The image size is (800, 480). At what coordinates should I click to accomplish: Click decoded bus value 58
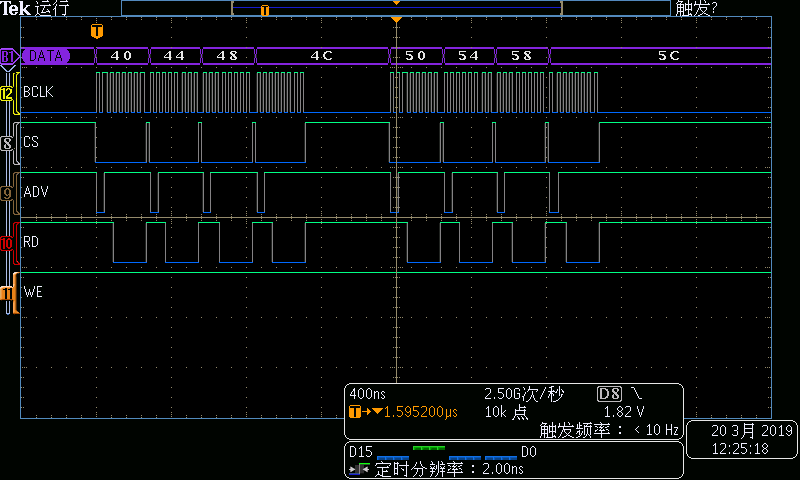coord(521,56)
